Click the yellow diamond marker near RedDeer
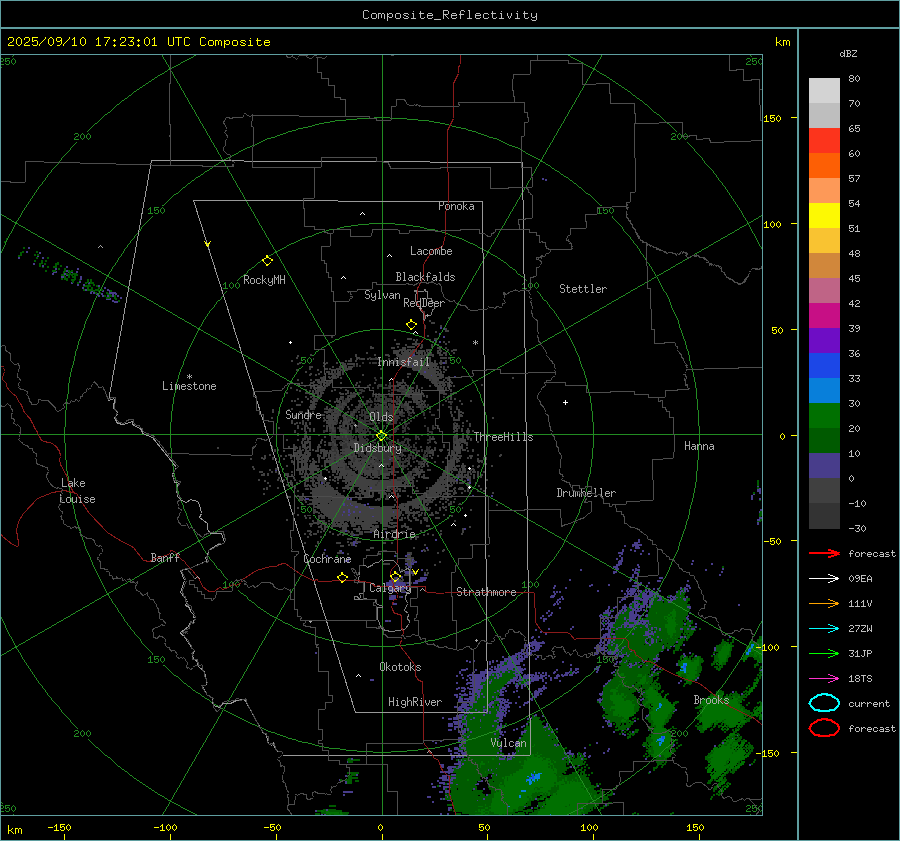 click(411, 325)
